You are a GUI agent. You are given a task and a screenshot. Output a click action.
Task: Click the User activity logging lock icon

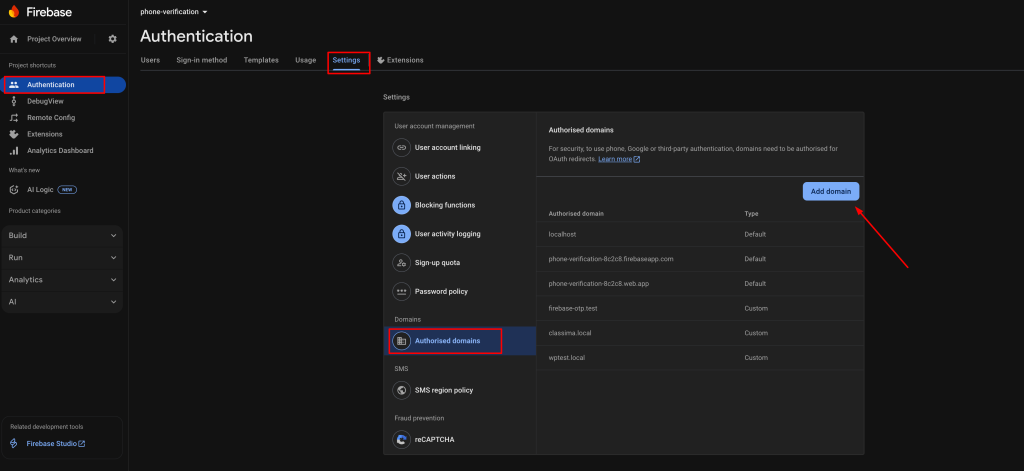click(401, 234)
